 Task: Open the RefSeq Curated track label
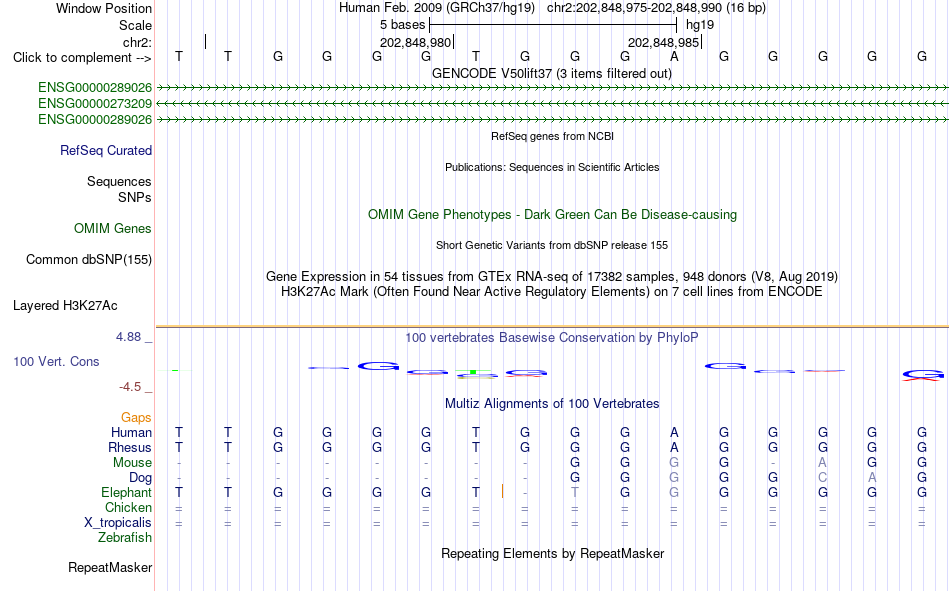point(106,150)
